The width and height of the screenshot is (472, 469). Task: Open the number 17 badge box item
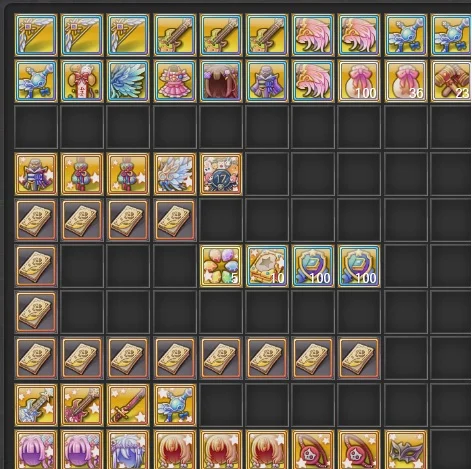(221, 174)
